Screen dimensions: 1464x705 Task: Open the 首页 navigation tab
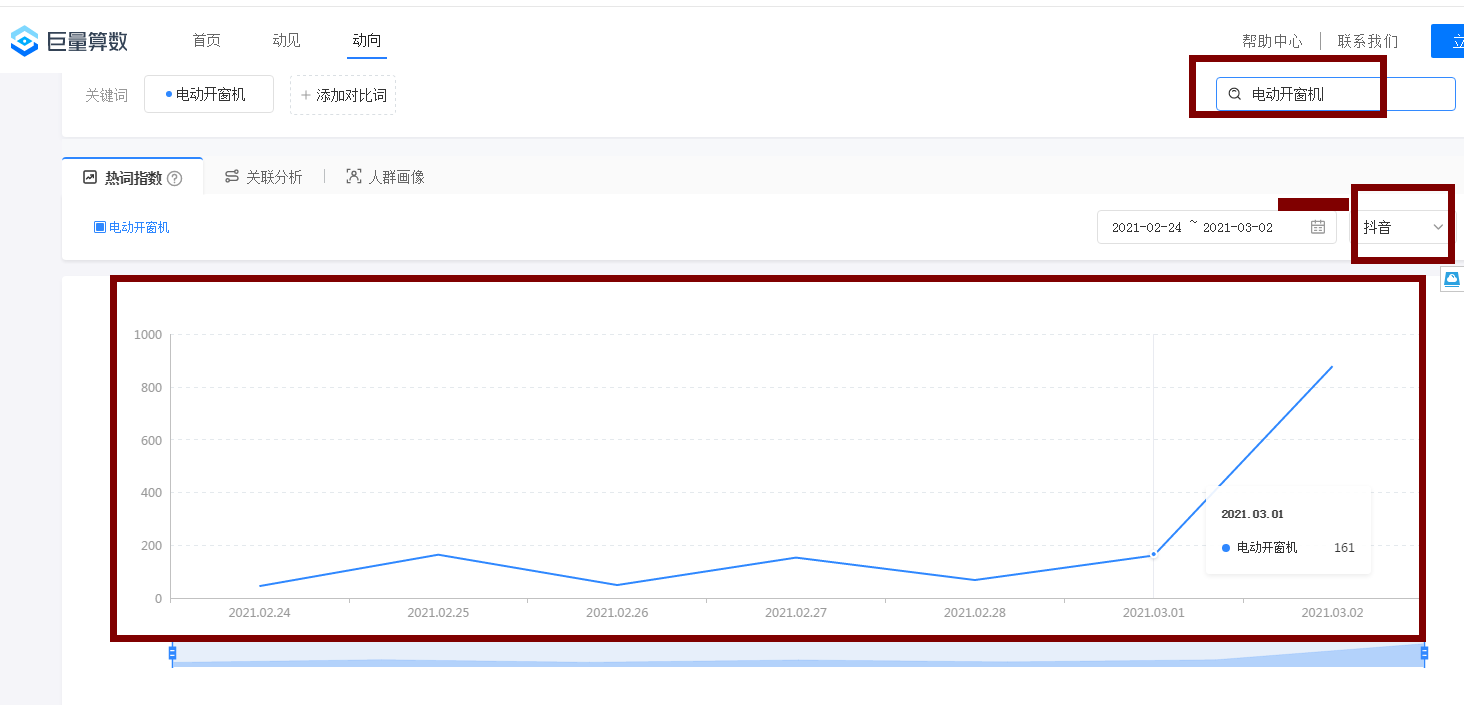207,40
